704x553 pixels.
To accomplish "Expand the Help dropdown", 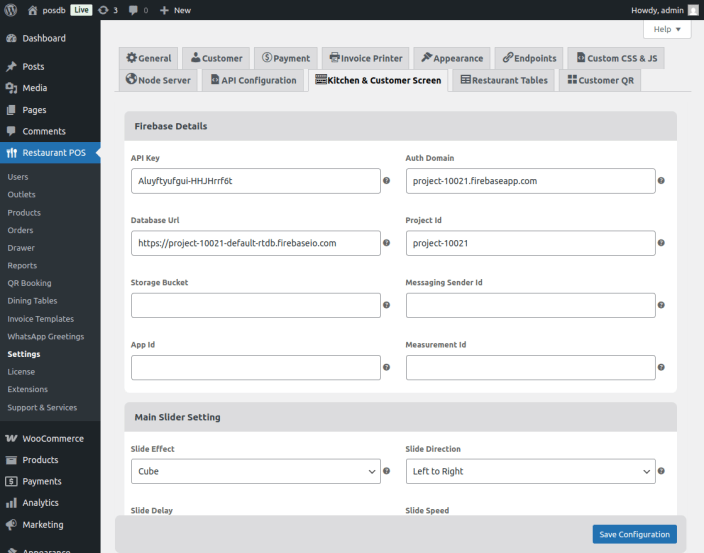I will coord(666,30).
